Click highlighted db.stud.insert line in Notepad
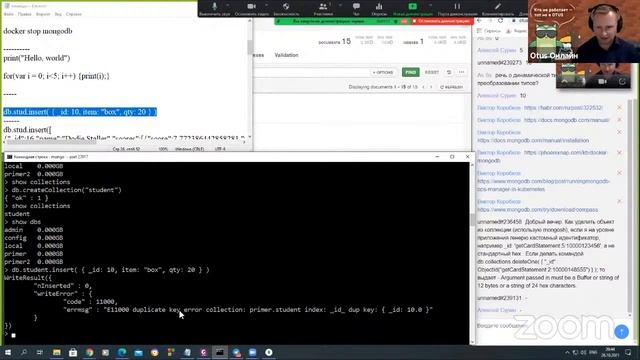The height and width of the screenshot is (360, 640). point(80,112)
